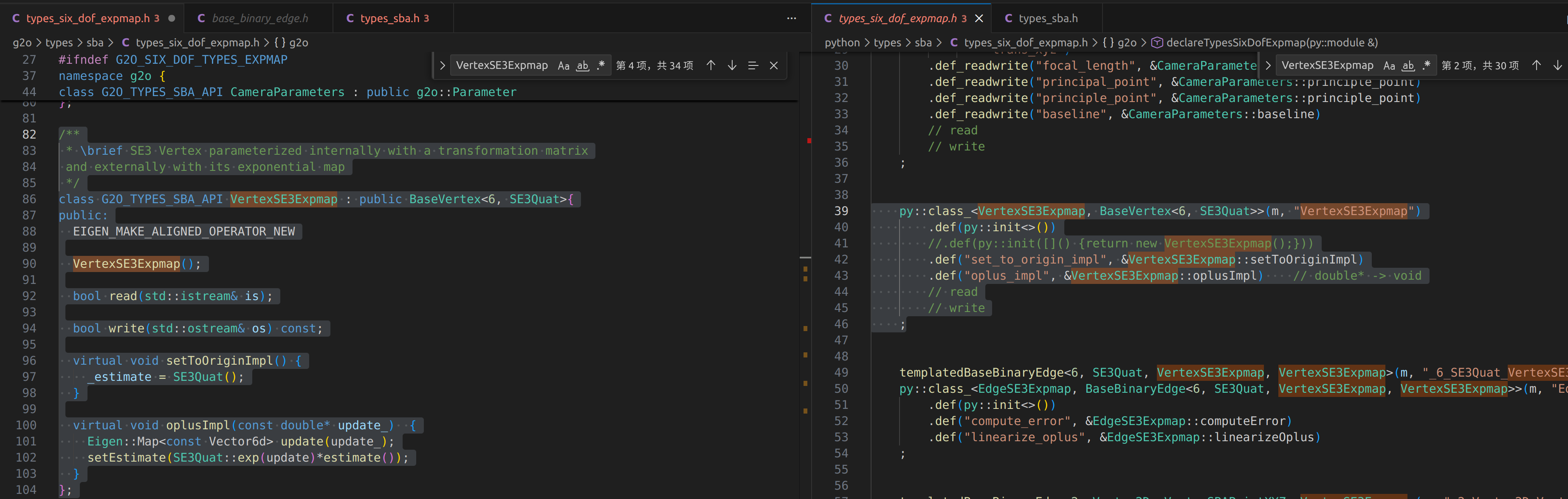The width and height of the screenshot is (1568, 499).
Task: Close the left find widget
Action: (x=774, y=65)
